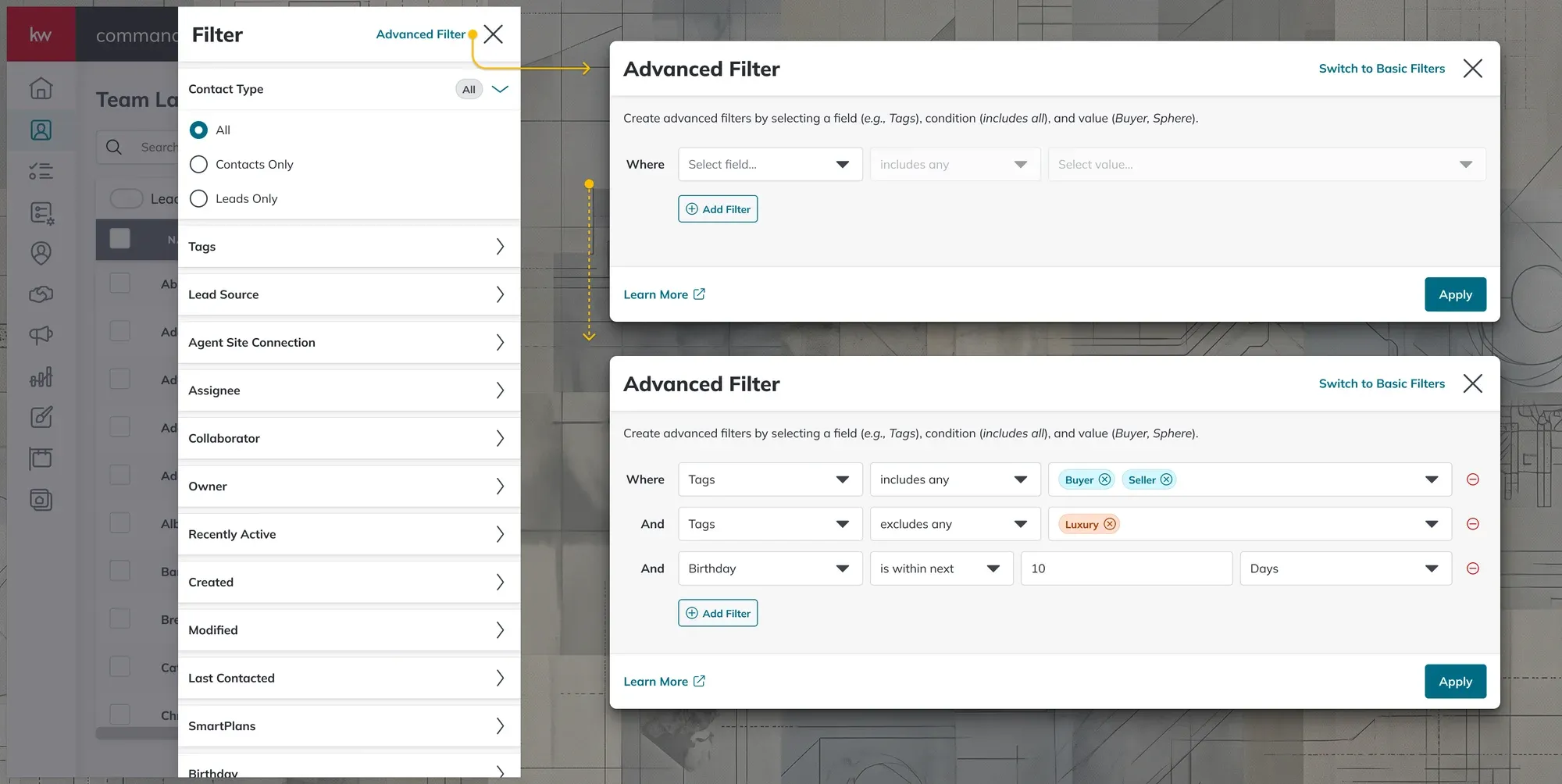
Task: Open the Tasks checklist icon in sidebar
Action: [41, 171]
